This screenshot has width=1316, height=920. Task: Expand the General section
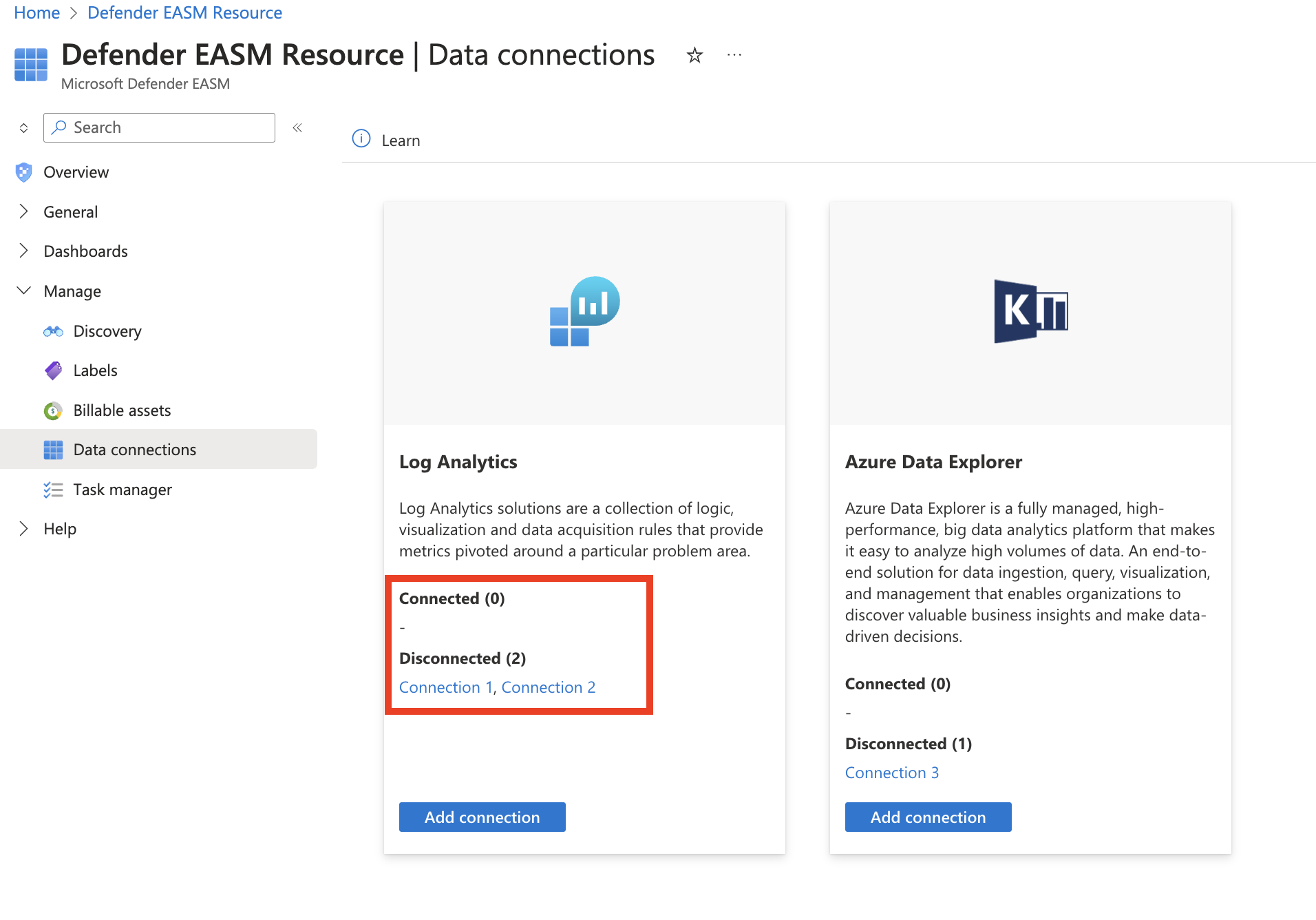(24, 211)
